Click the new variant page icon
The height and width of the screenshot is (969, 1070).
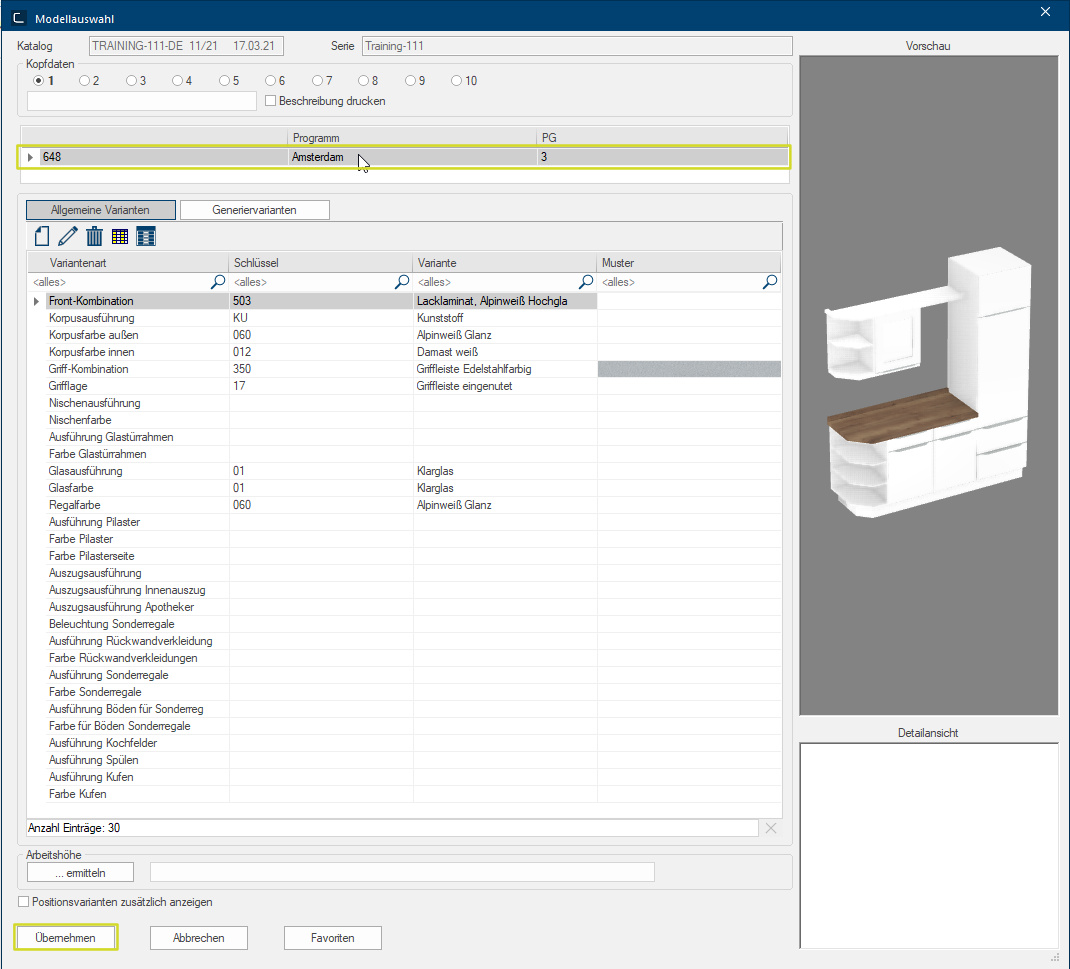click(x=42, y=237)
